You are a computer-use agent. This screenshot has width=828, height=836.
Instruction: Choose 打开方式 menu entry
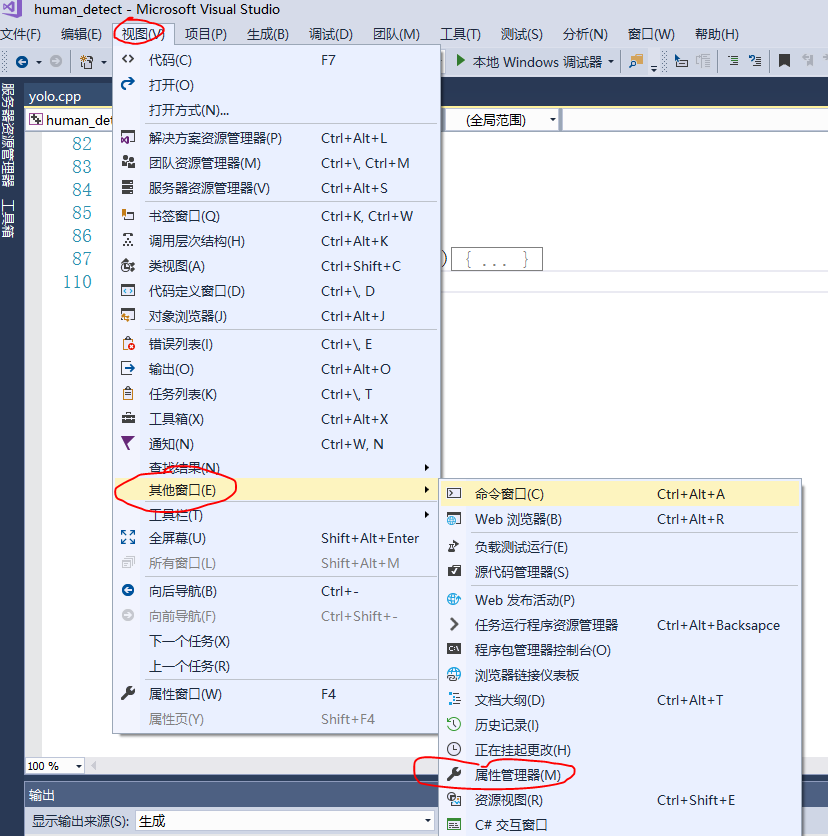pyautogui.click(x=276, y=110)
